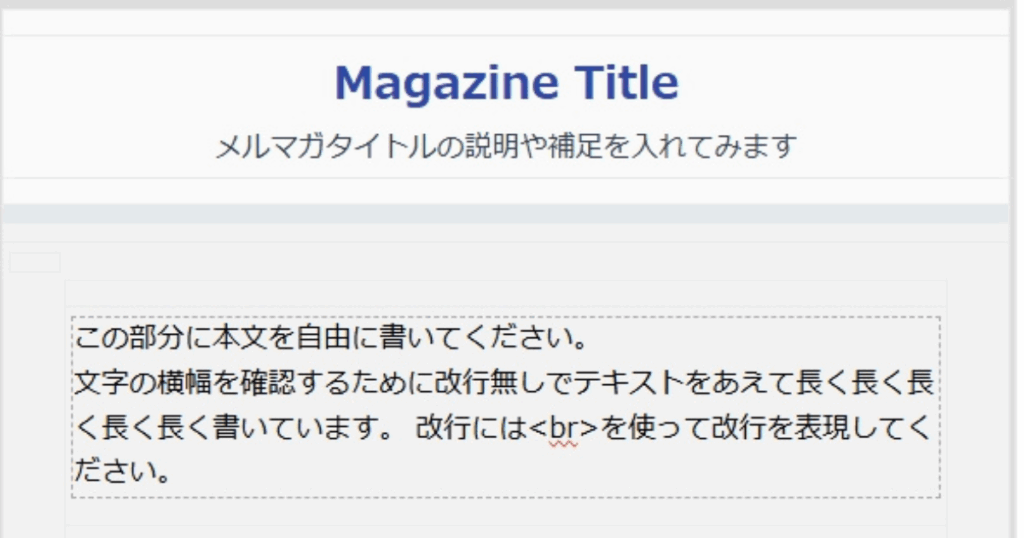Click the empty row above the dashed text box
Viewport: 1024px width, 538px height.
click(x=506, y=293)
